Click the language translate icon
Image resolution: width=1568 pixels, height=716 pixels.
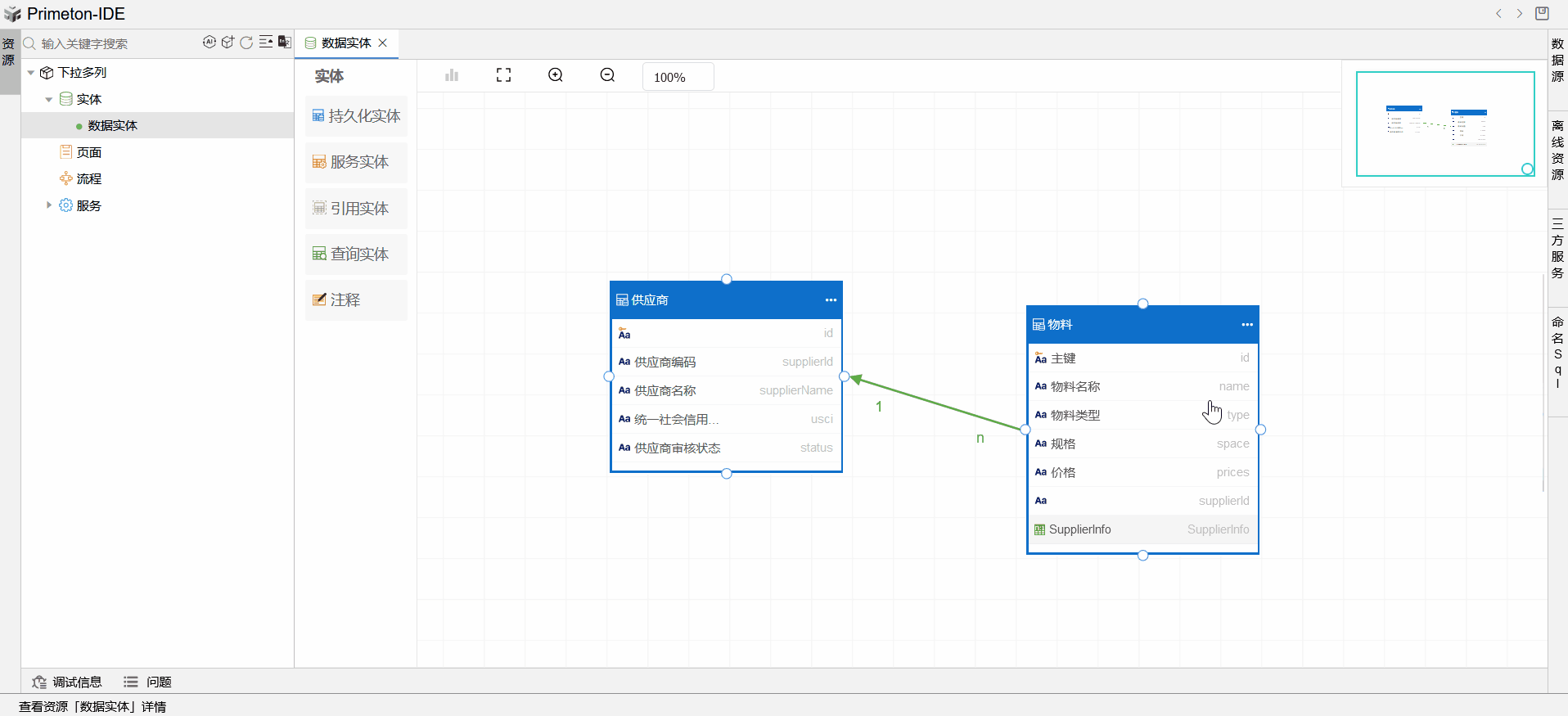click(x=284, y=43)
